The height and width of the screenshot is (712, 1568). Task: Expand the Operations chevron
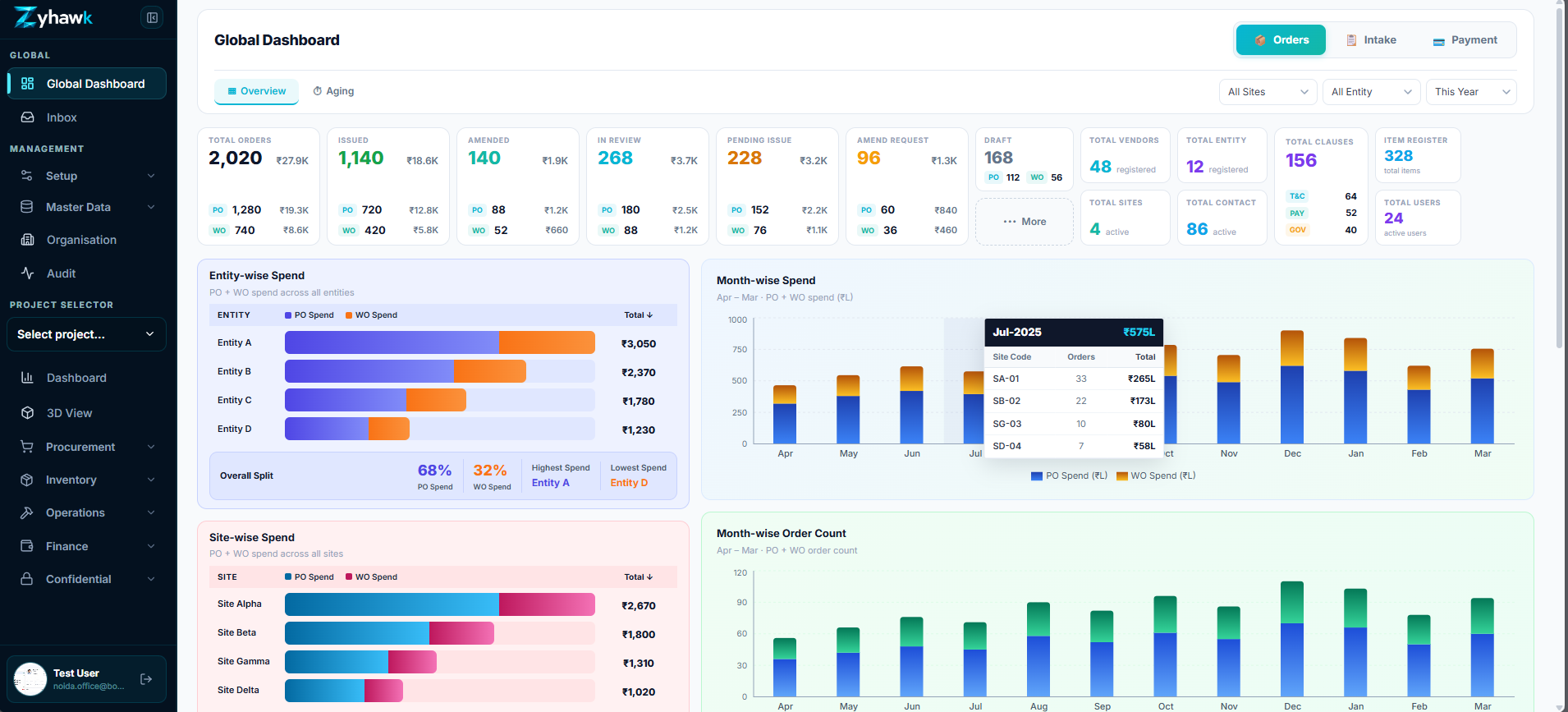tap(151, 512)
